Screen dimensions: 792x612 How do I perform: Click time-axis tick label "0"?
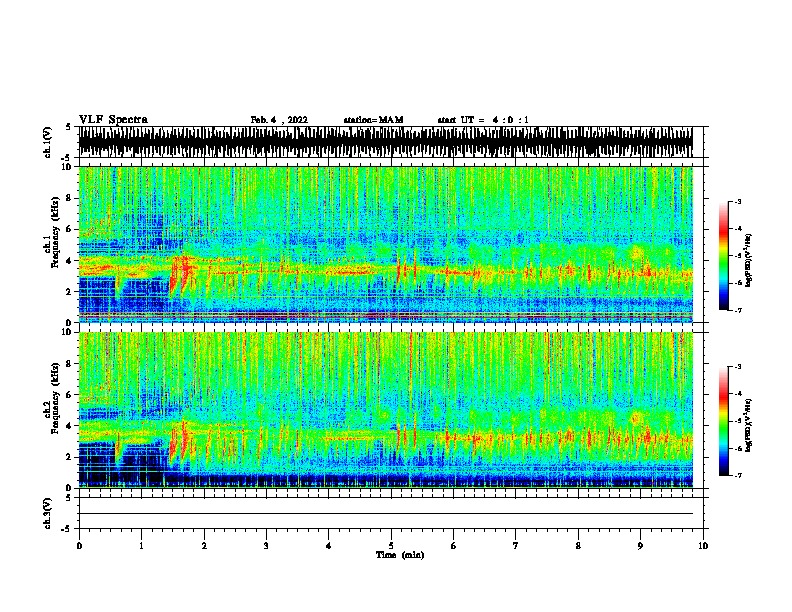pos(79,546)
